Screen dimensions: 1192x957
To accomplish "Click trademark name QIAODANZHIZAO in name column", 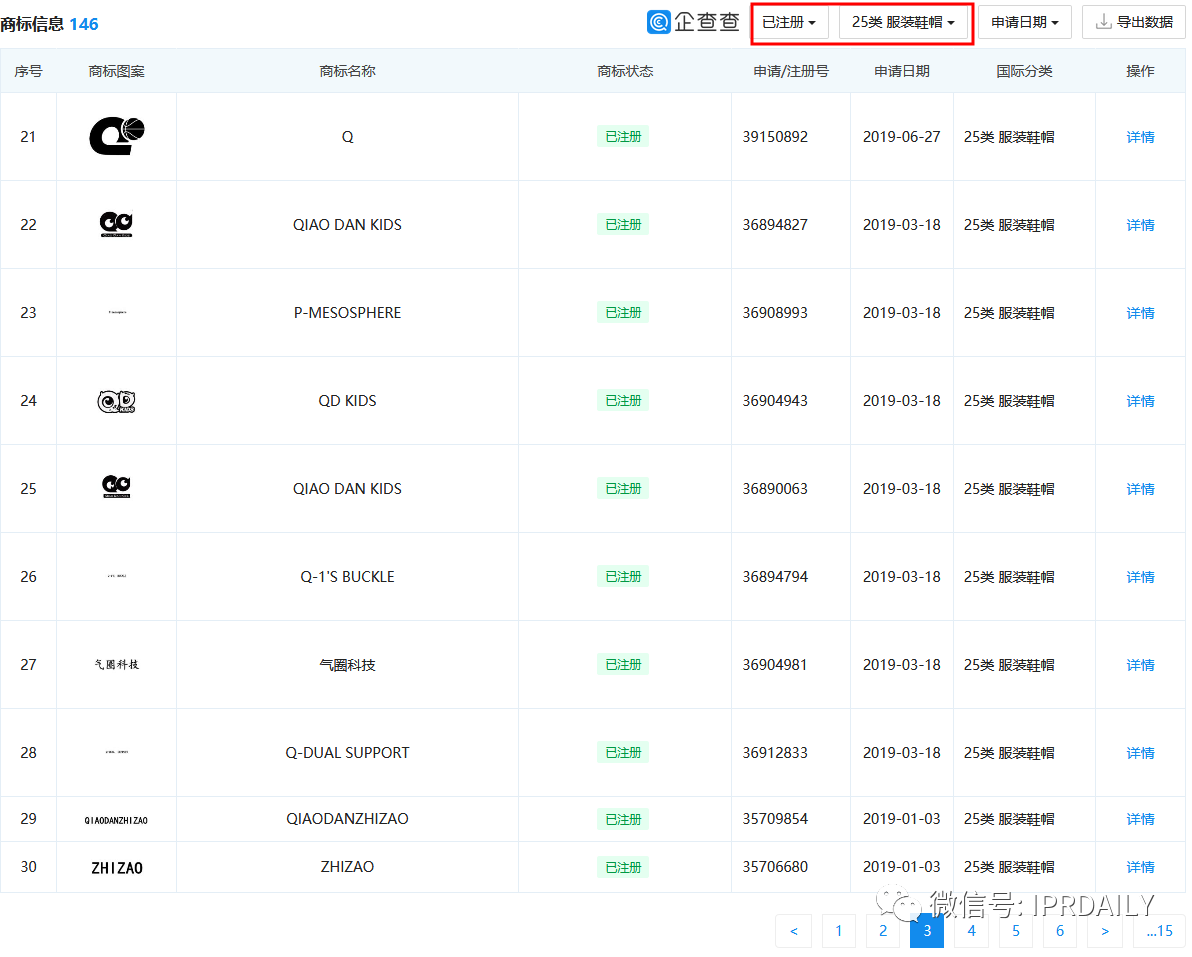I will coord(347,819).
